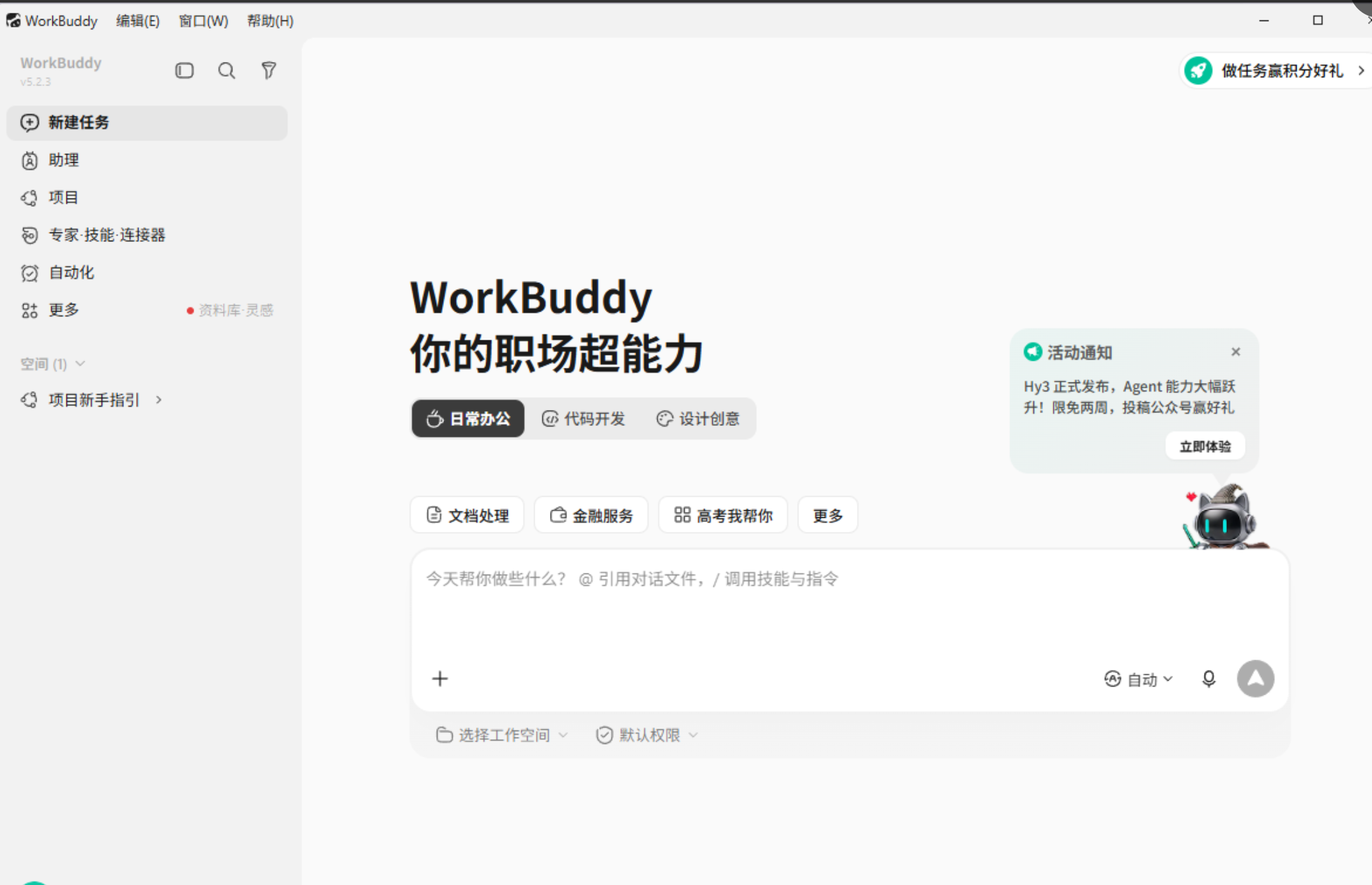Open the 默认权限 dropdown

coord(647,735)
